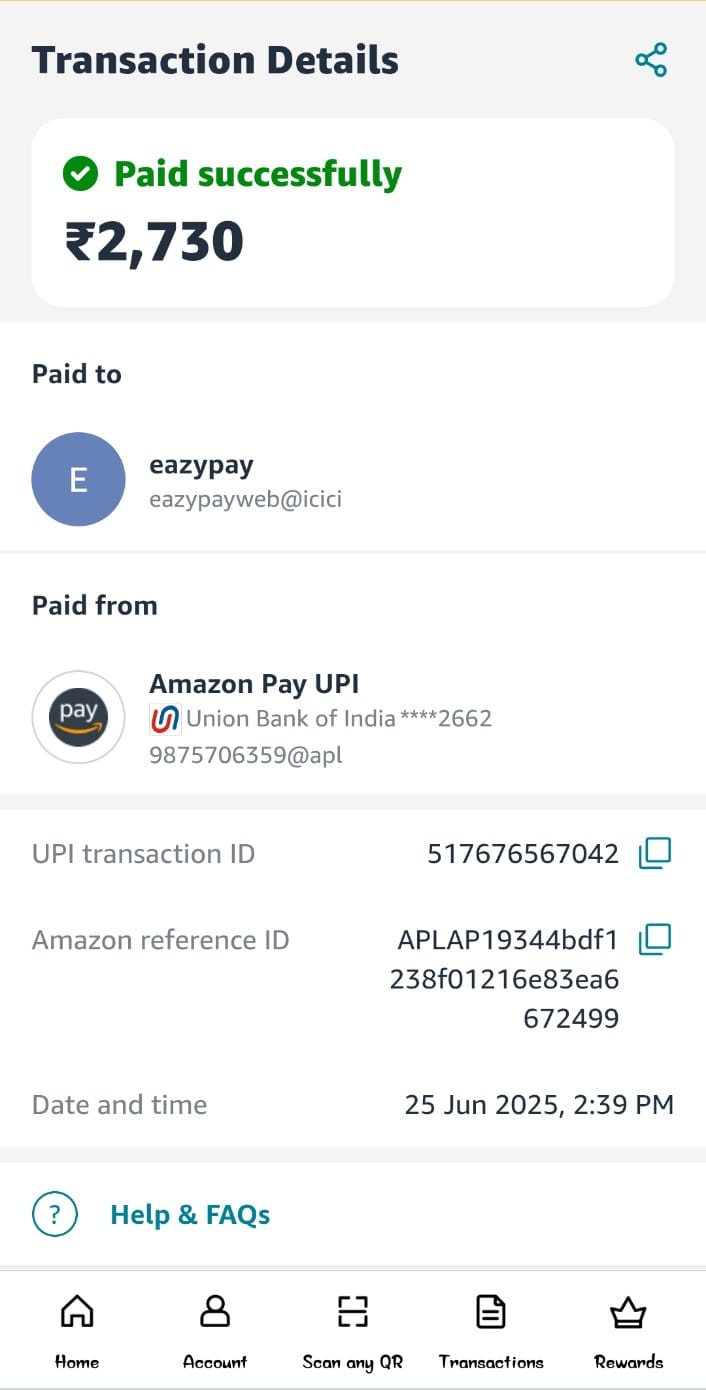Select the eazypayweb@icici UPI address
The image size is (706, 1390).
click(245, 499)
